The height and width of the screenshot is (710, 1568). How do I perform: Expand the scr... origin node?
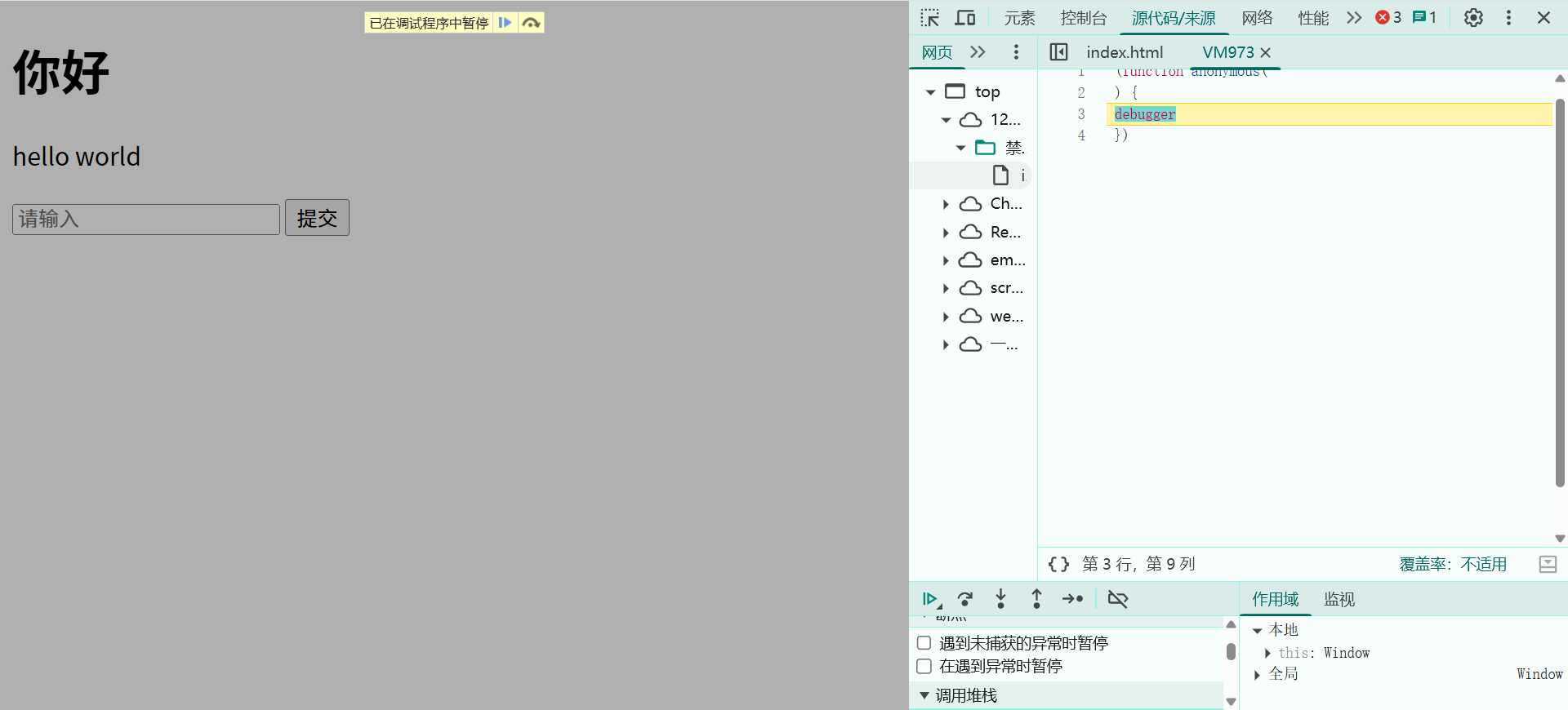[x=946, y=288]
